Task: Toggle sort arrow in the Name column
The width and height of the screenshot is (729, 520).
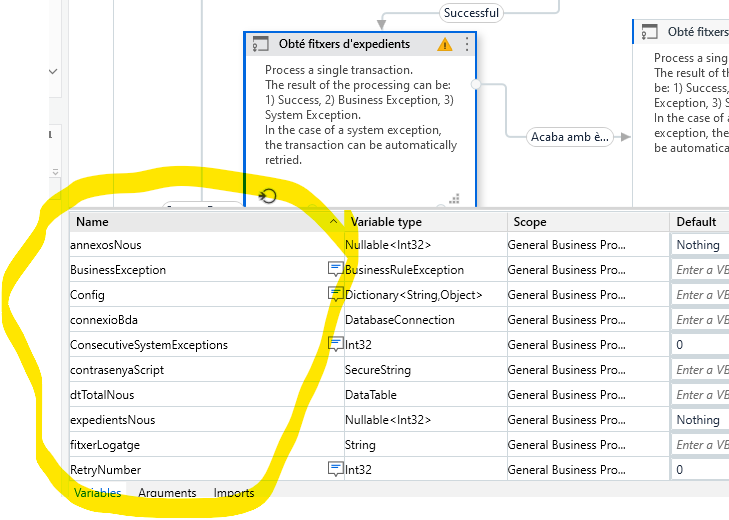Action: tap(333, 221)
